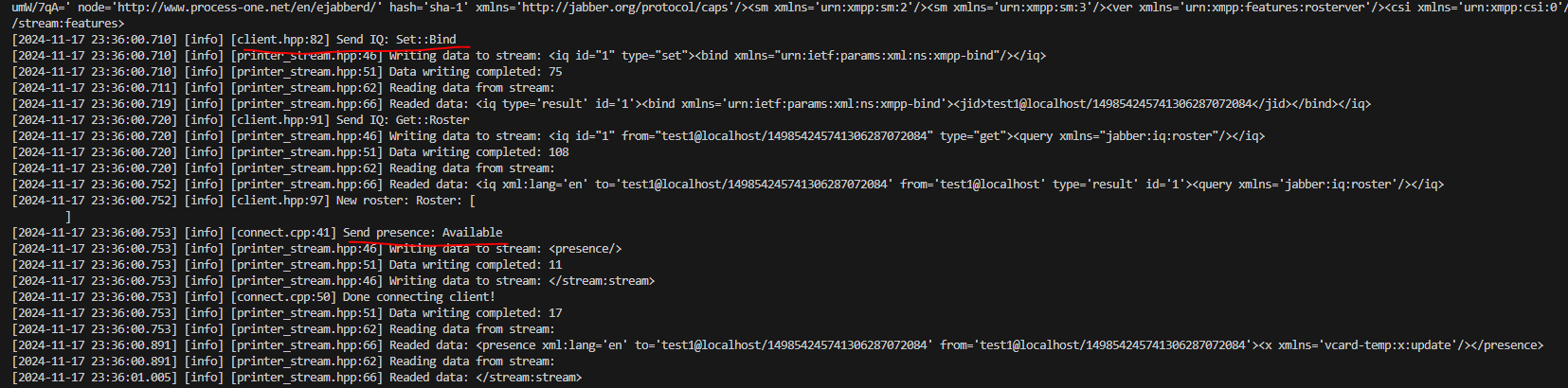This screenshot has width=1568, height=388.
Task: Click the client.hpp:97 source reference
Action: click(280, 201)
